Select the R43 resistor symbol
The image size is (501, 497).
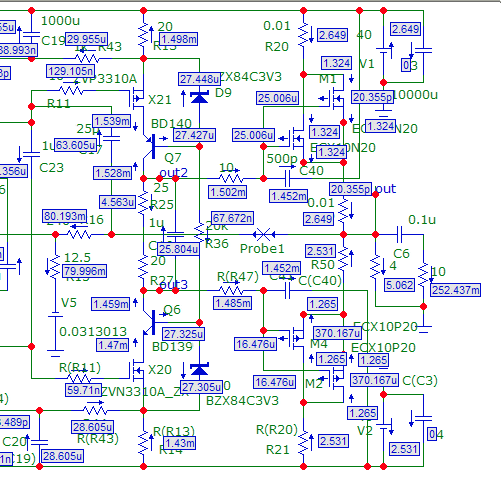87,59
